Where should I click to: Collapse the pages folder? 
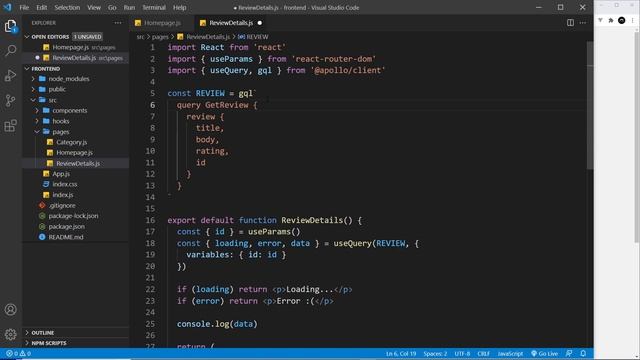[76, 132]
